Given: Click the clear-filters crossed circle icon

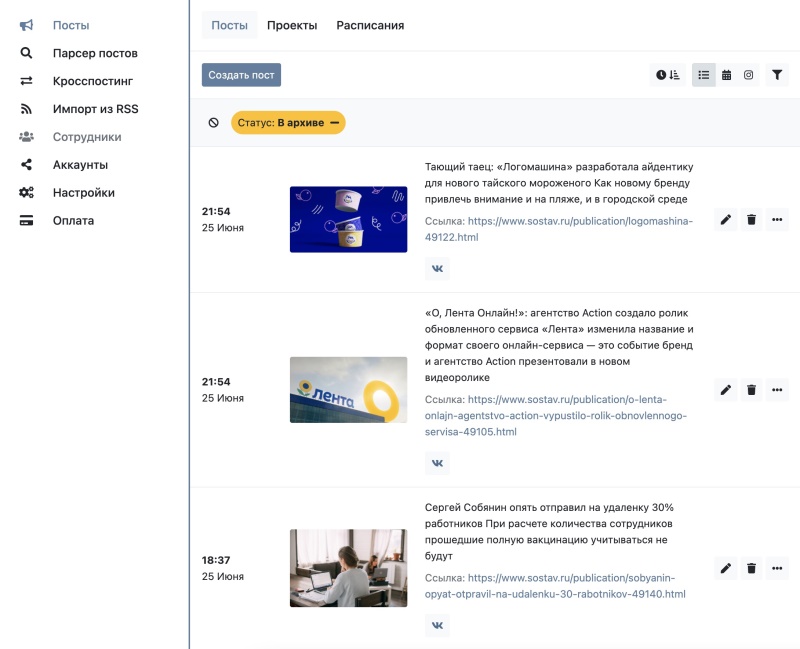Looking at the screenshot, I should 212,122.
